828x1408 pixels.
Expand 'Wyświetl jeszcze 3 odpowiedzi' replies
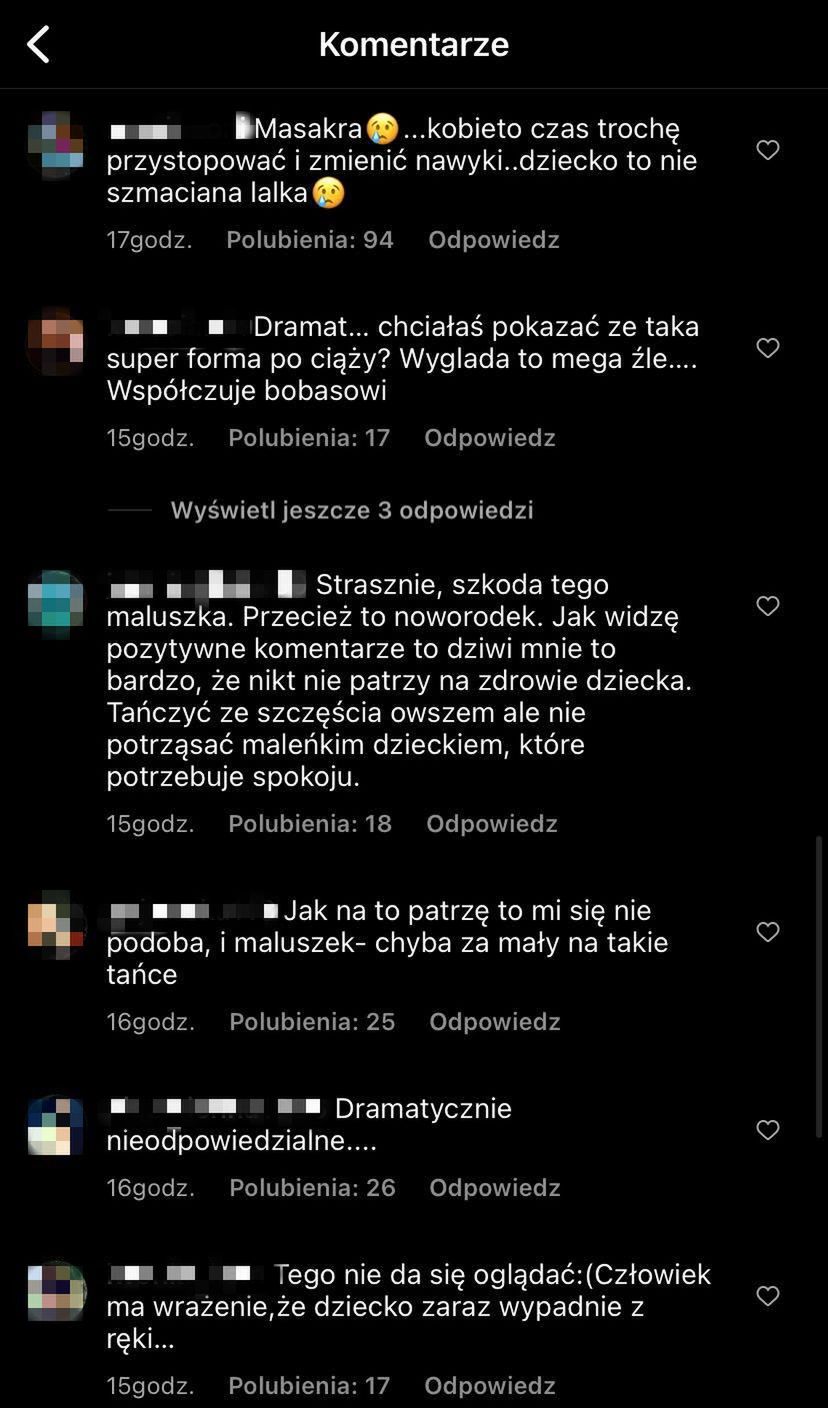pyautogui.click(x=352, y=510)
